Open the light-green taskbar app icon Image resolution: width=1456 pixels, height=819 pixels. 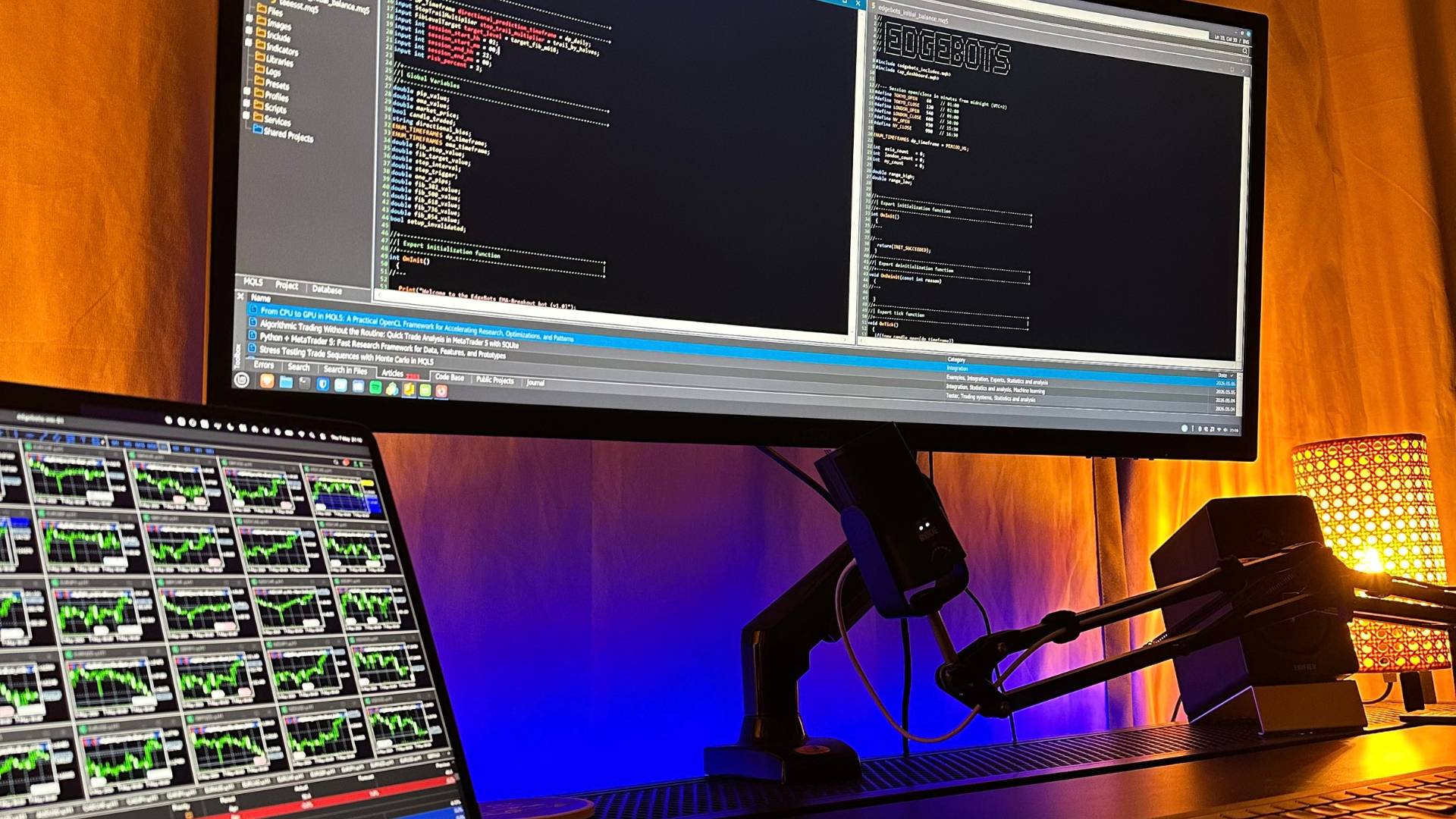[425, 390]
